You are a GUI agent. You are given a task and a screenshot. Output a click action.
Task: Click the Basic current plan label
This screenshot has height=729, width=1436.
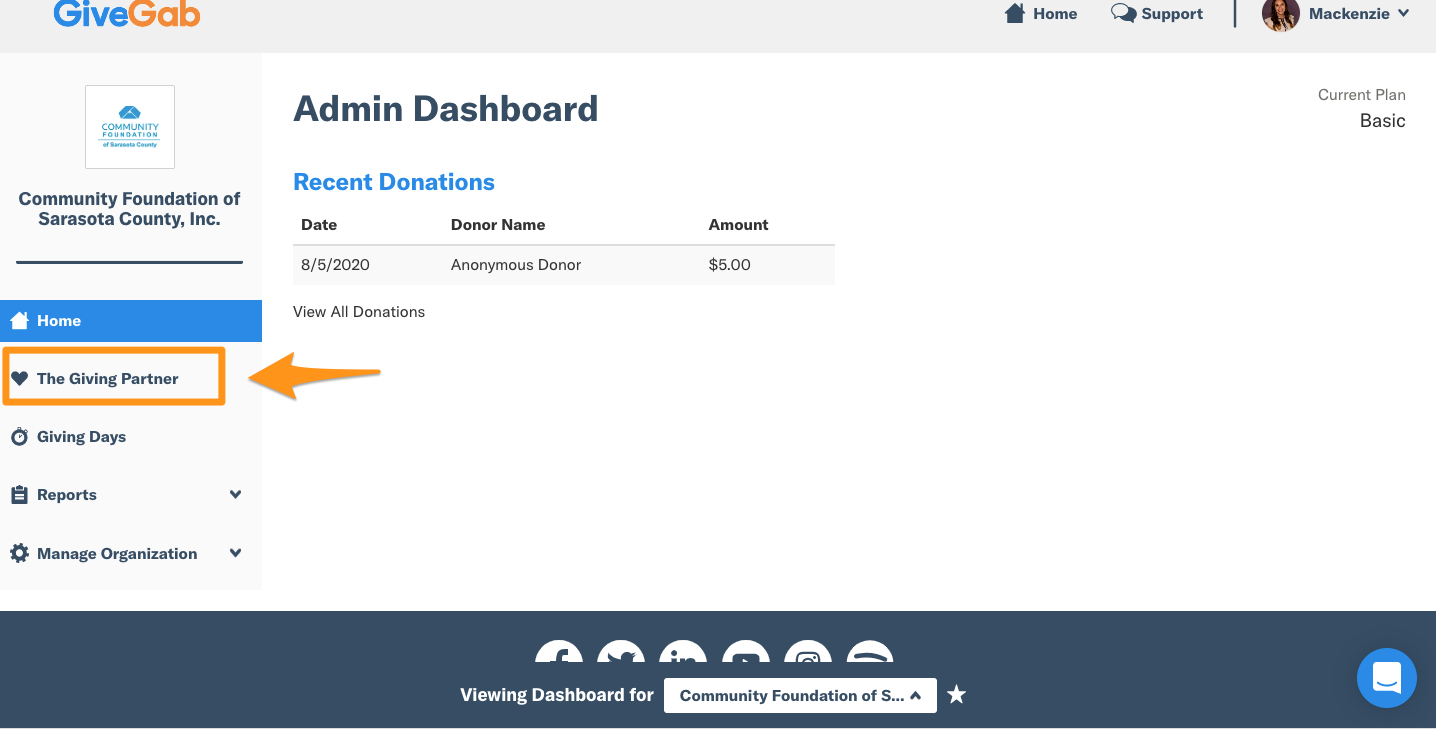[x=1383, y=121]
